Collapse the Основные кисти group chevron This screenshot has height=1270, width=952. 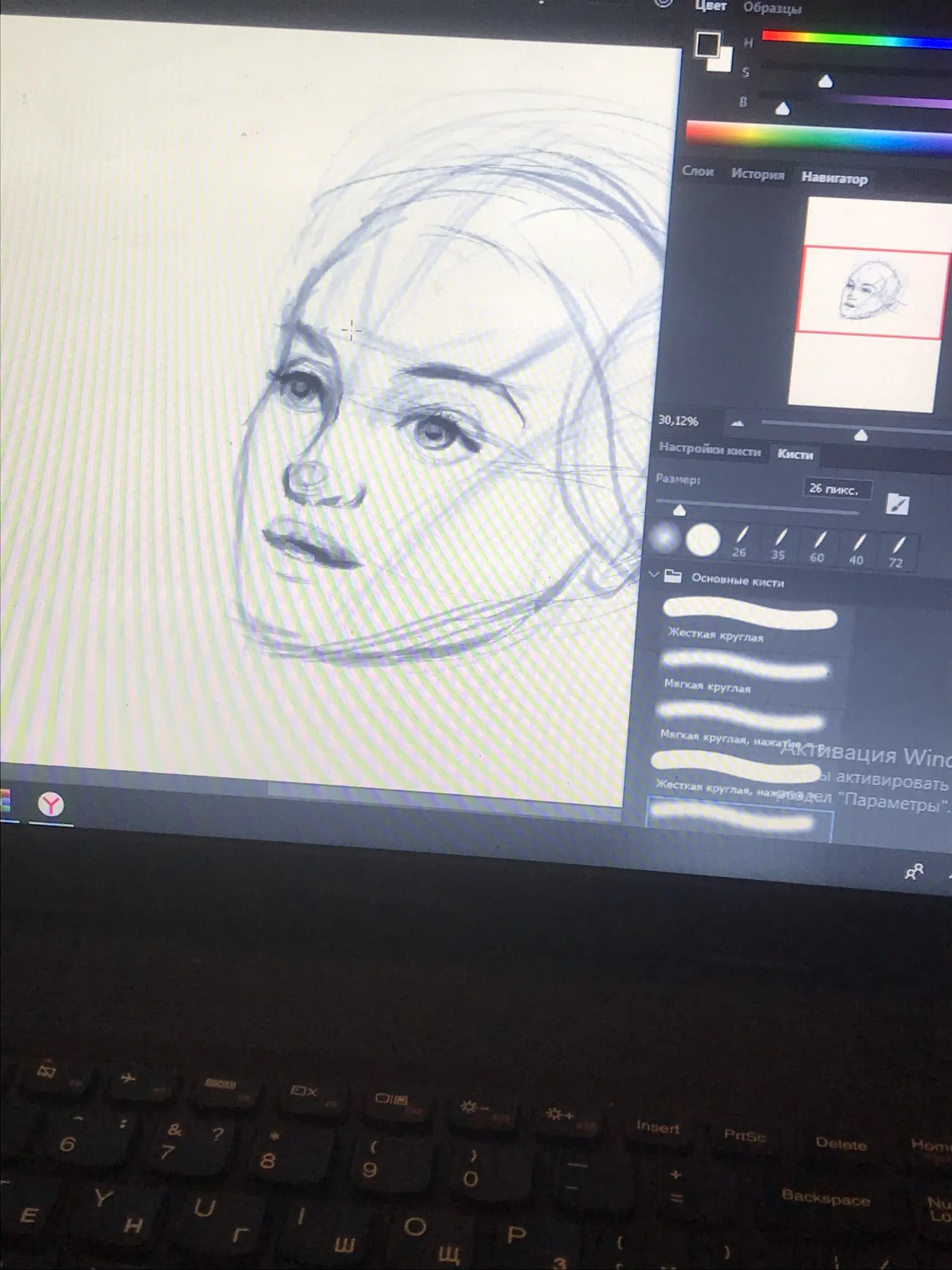(654, 575)
